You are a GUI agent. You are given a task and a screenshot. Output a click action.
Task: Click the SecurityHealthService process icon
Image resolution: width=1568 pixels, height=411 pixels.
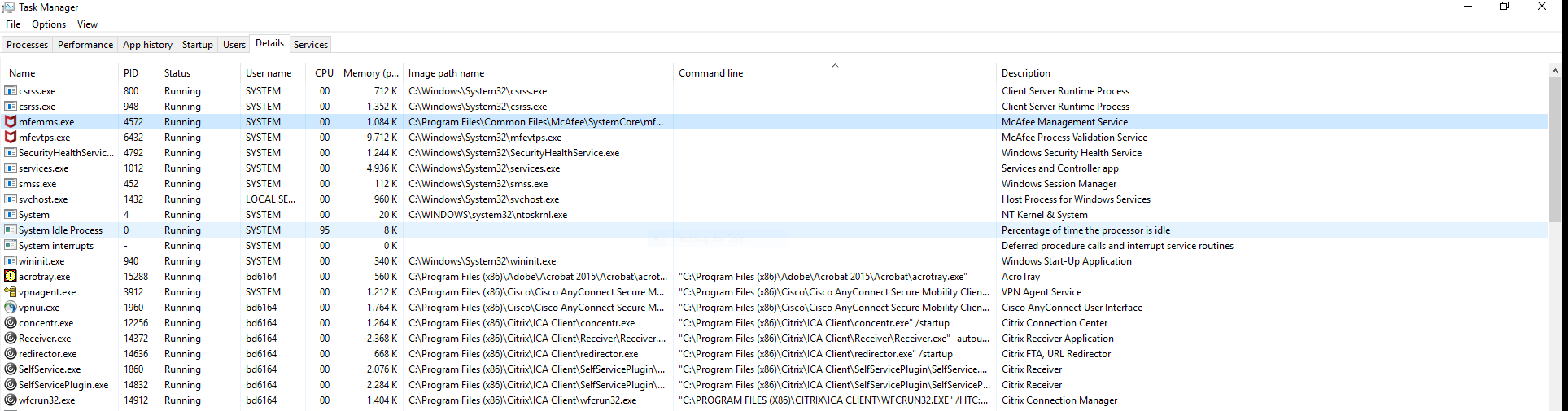click(x=11, y=153)
